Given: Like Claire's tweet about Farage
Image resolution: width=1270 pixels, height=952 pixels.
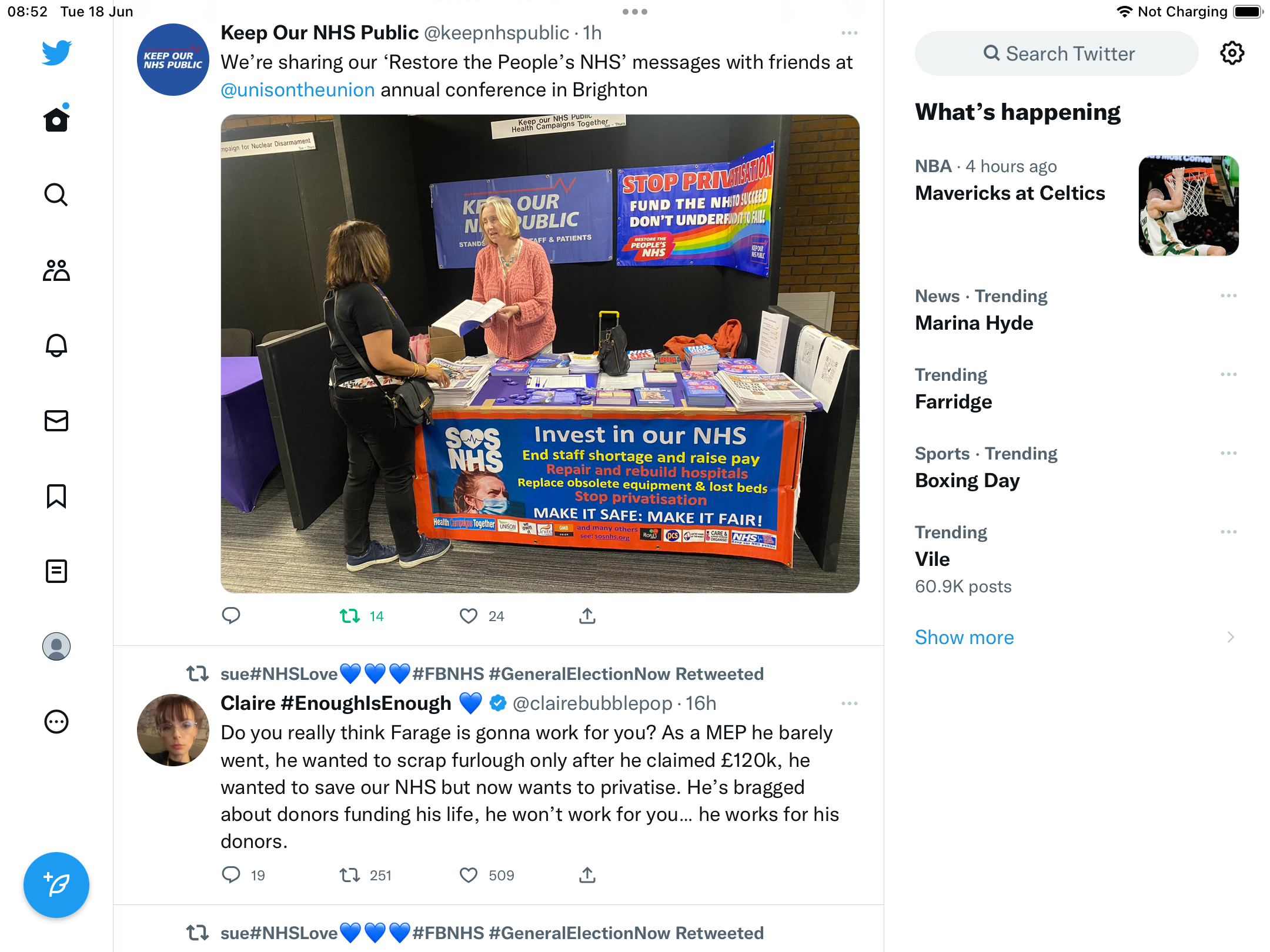Looking at the screenshot, I should (468, 875).
